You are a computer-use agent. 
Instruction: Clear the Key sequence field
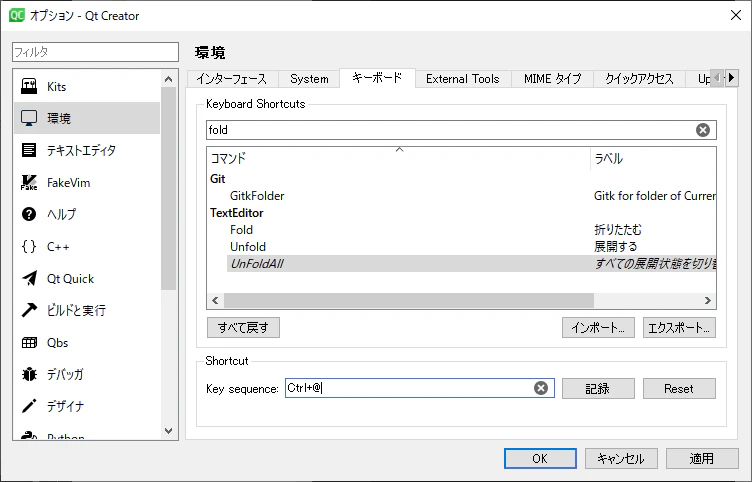coord(540,388)
